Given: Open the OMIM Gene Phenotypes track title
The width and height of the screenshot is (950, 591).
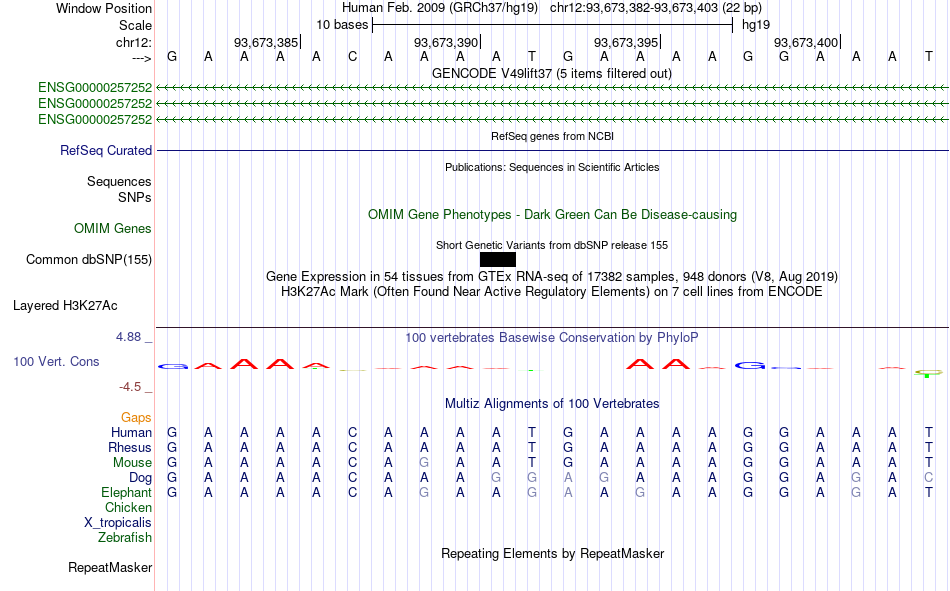Looking at the screenshot, I should click(x=552, y=215).
